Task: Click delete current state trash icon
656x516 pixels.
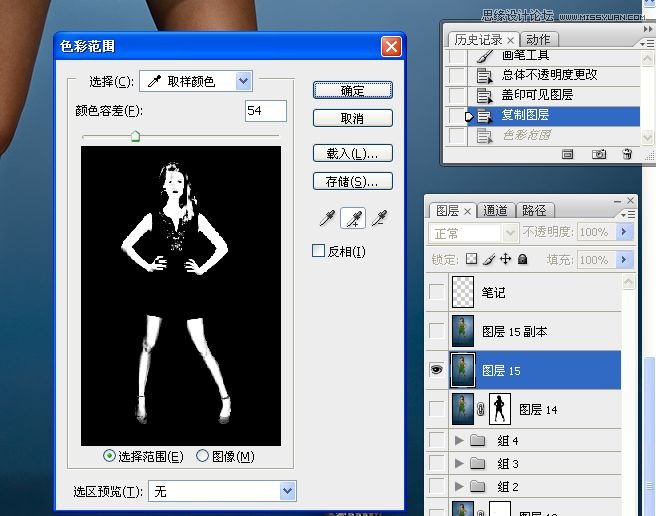Action: tap(627, 154)
